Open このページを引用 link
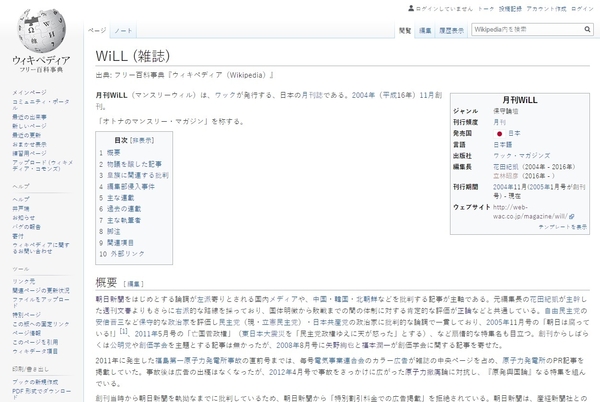Screen dimensions: 600x402 (x=35, y=342)
